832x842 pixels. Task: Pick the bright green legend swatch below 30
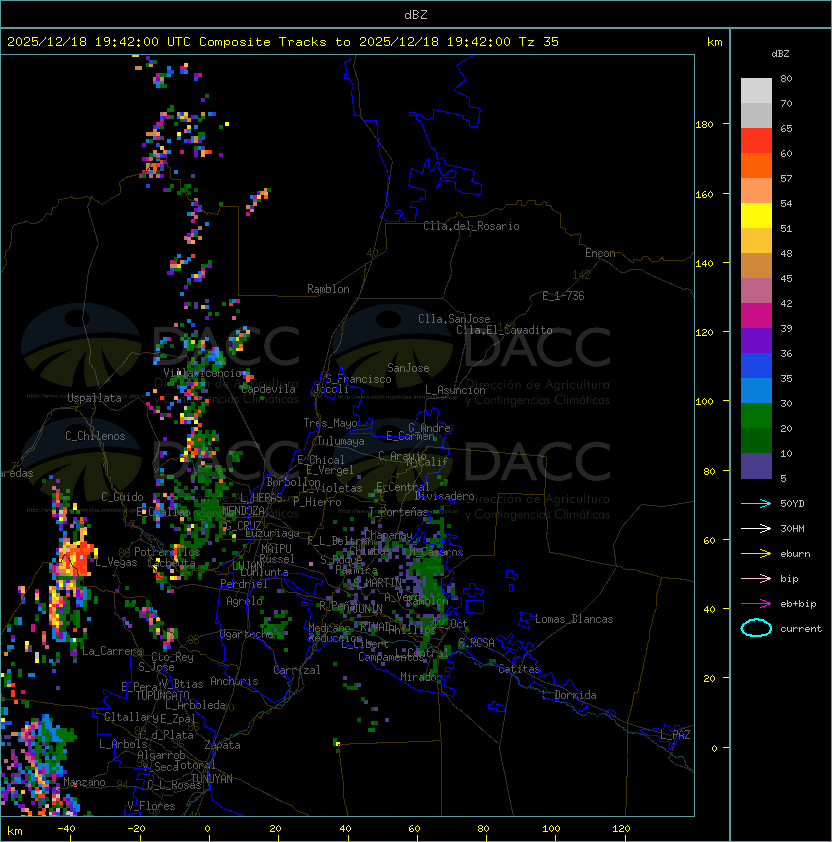pos(756,415)
